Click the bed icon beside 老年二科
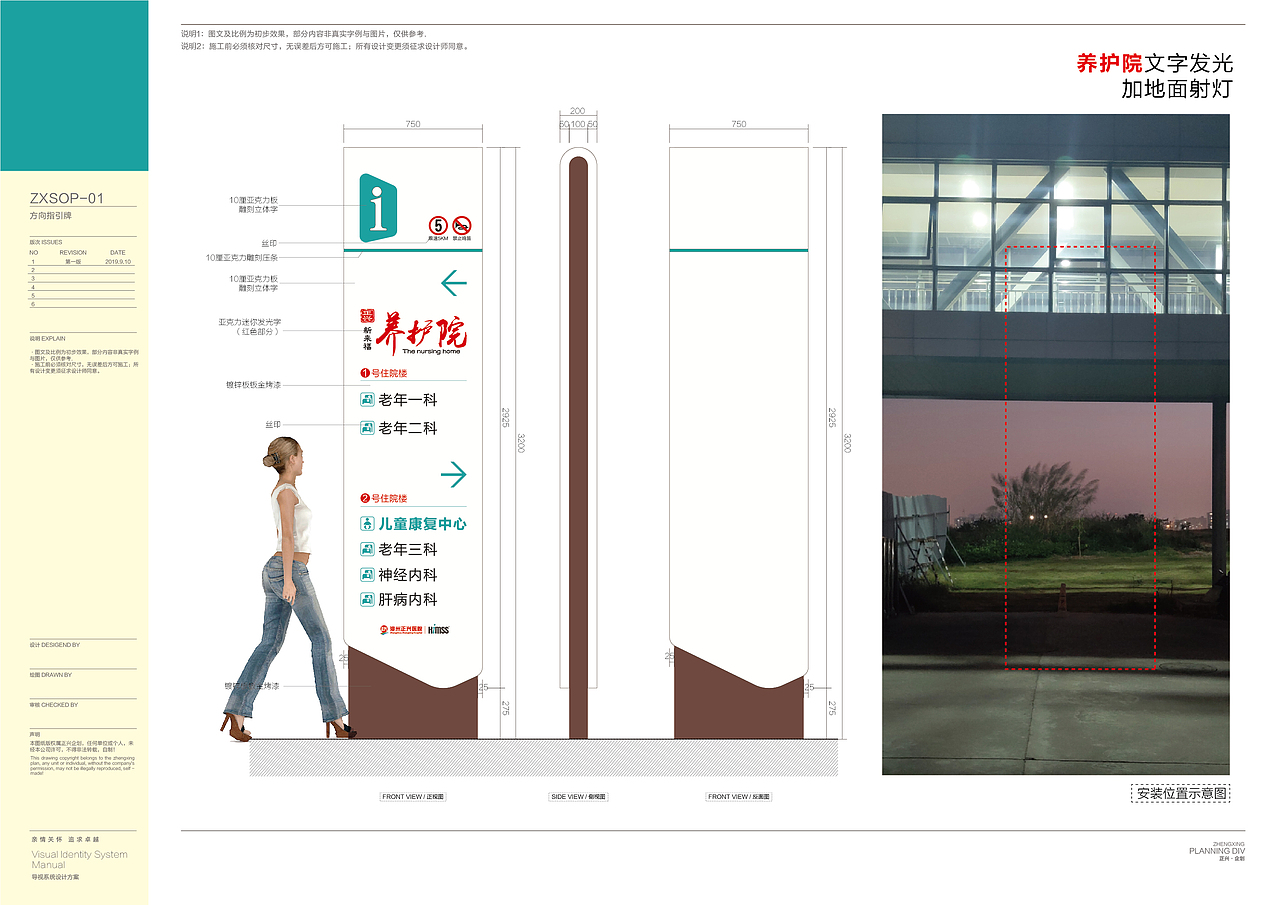The height and width of the screenshot is (905, 1280). [x=367, y=428]
